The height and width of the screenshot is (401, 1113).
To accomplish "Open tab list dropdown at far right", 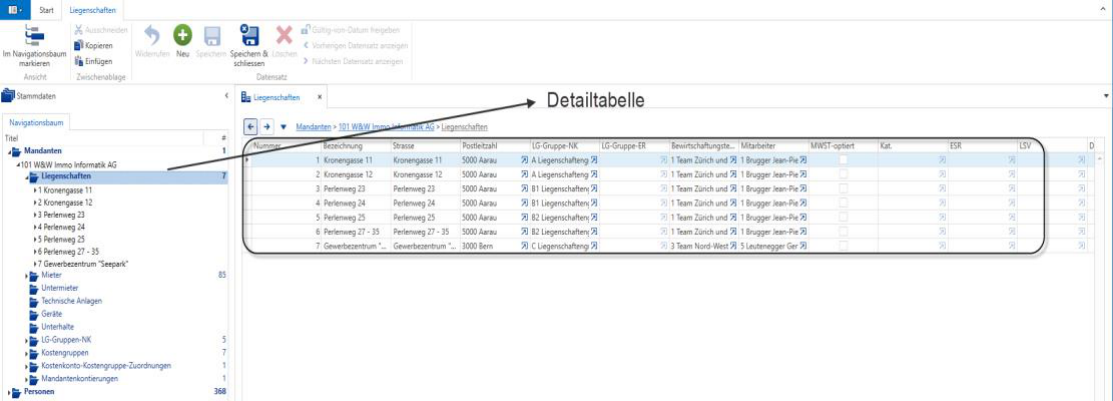I will (1107, 95).
